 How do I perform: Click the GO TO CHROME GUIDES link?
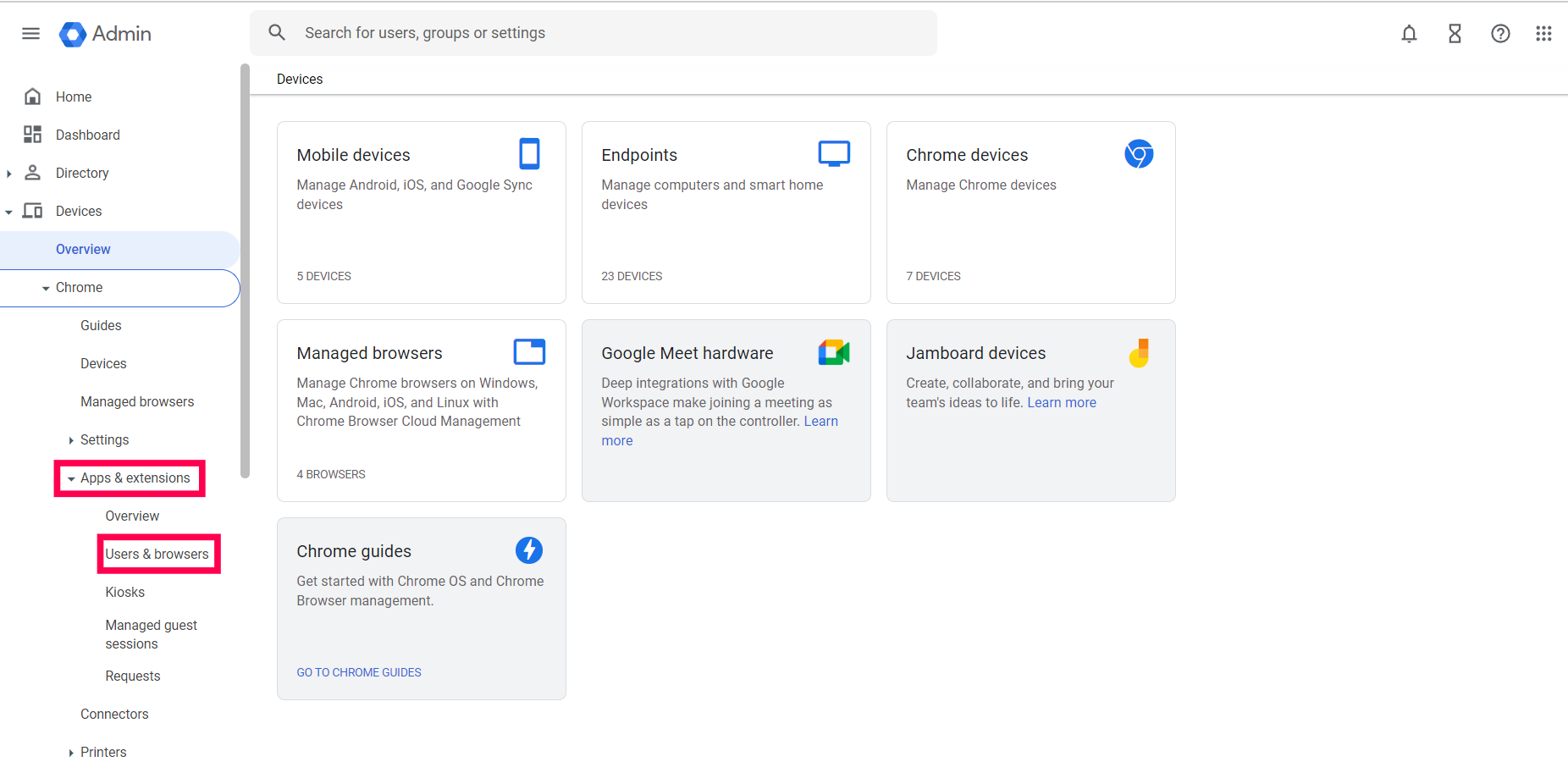(359, 672)
